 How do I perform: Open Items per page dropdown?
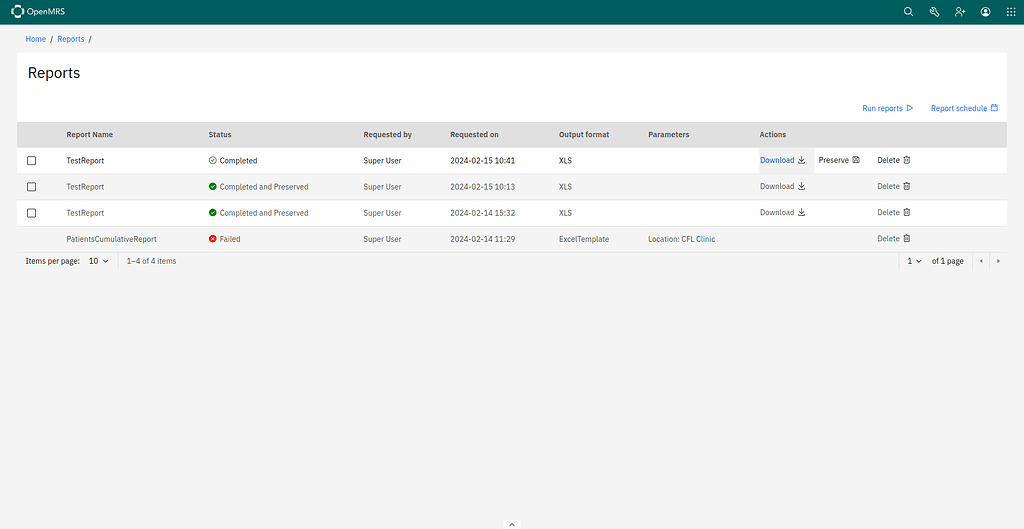[x=99, y=261]
